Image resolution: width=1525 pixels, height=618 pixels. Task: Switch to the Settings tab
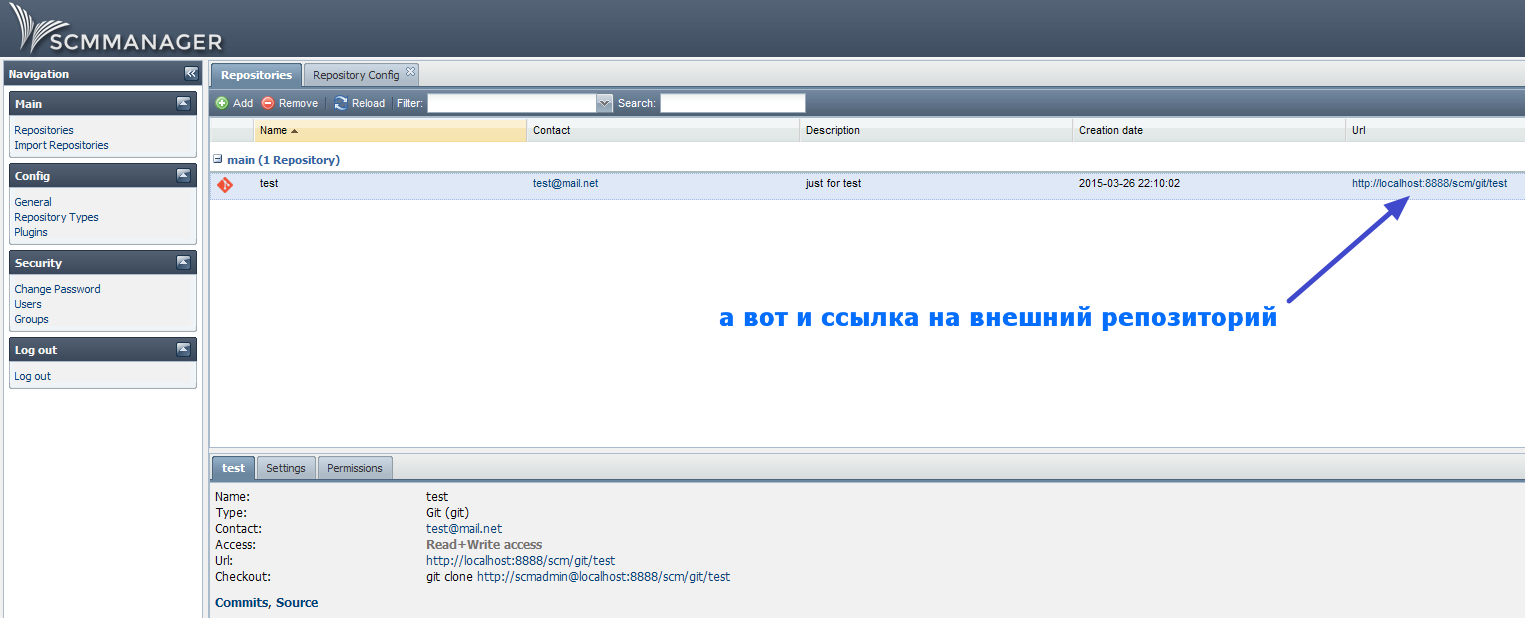(x=286, y=468)
